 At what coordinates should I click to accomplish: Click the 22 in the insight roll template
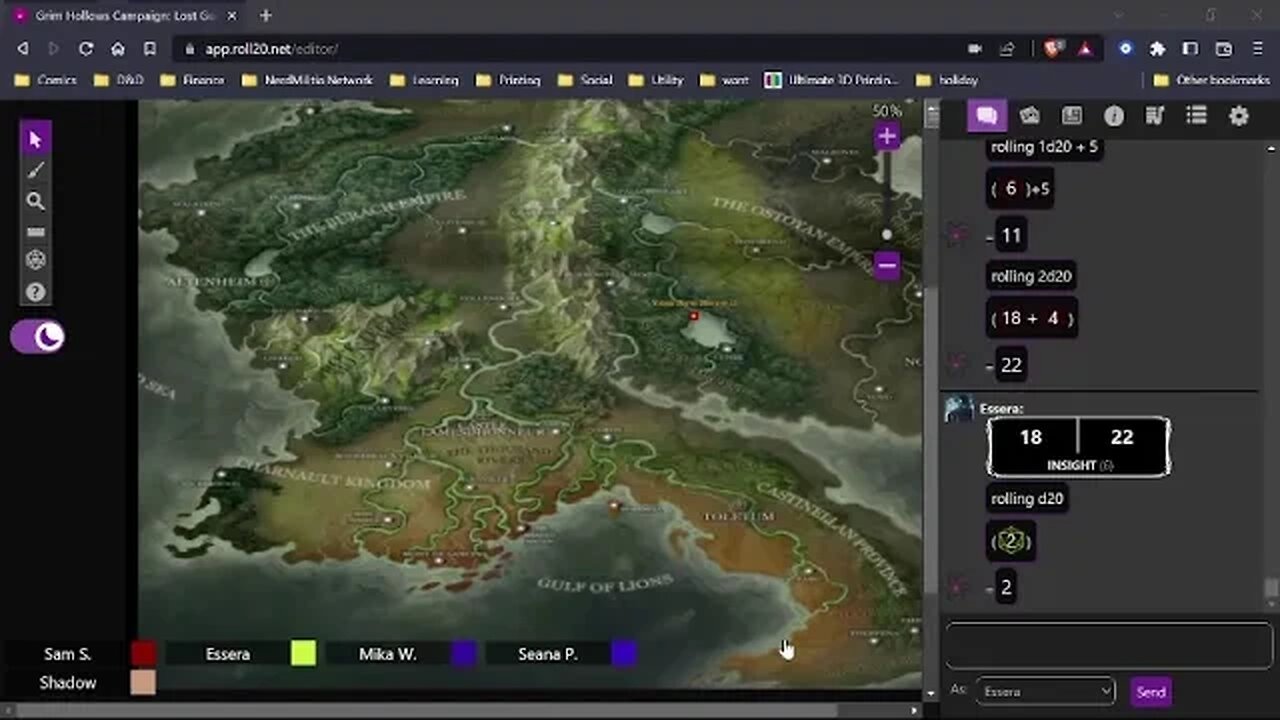1122,437
